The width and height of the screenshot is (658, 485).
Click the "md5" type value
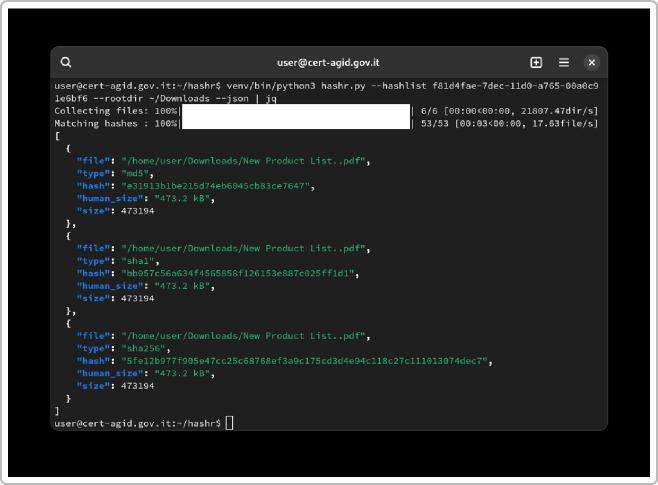tap(133, 173)
